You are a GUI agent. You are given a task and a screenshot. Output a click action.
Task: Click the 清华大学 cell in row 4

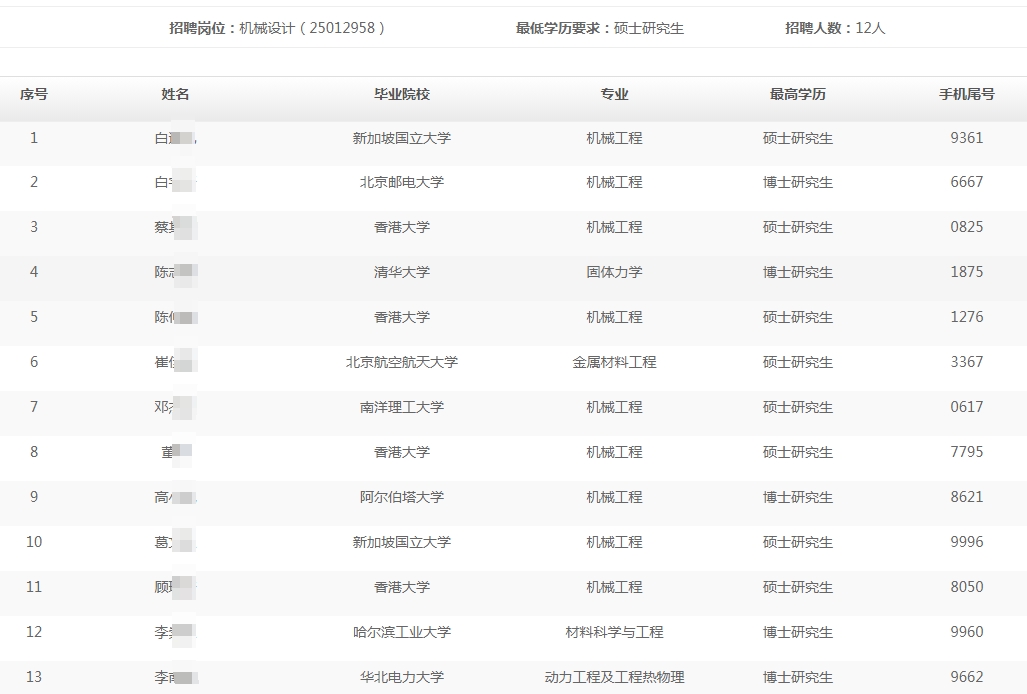pyautogui.click(x=402, y=272)
